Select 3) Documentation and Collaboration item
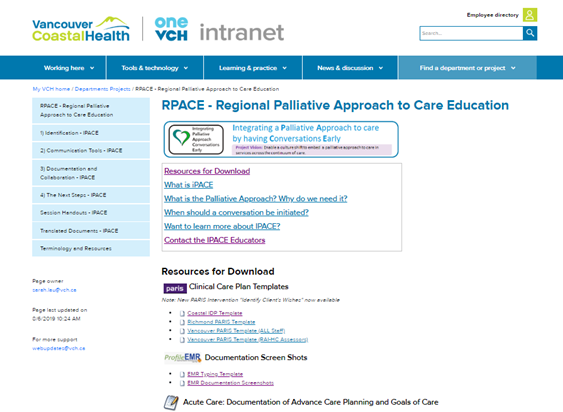This screenshot has width=563, height=412. (91, 173)
